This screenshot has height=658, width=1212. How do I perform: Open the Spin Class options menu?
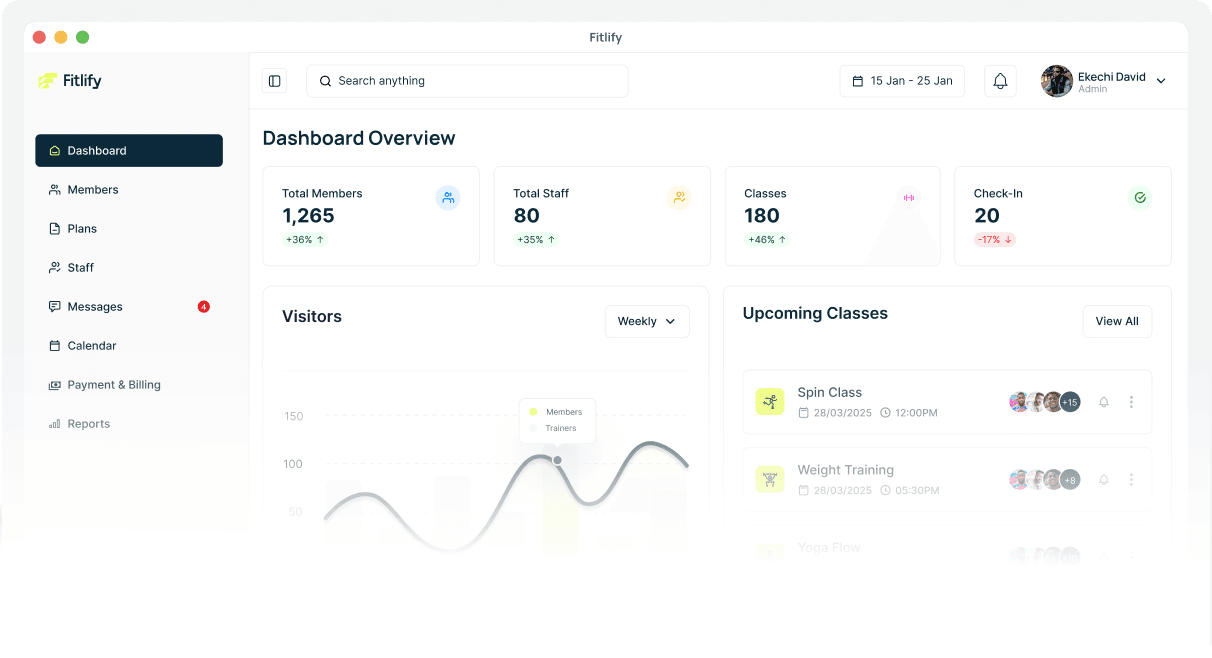[1131, 402]
